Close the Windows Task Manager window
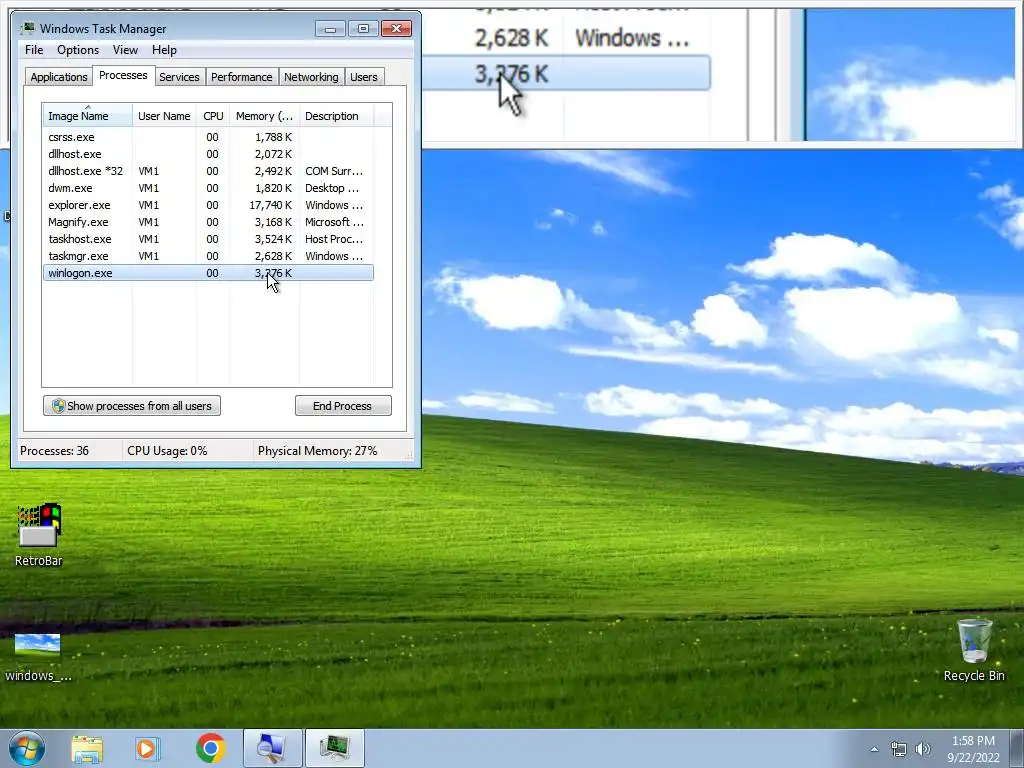The height and width of the screenshot is (768, 1024). (x=396, y=29)
